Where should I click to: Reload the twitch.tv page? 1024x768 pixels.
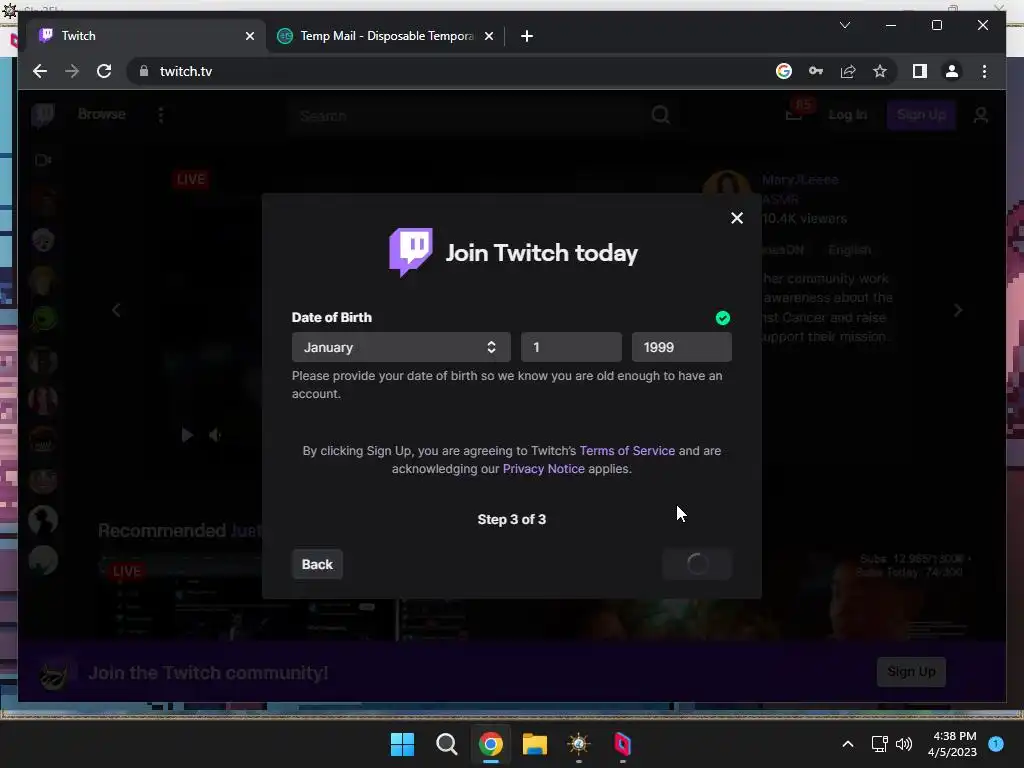(104, 71)
